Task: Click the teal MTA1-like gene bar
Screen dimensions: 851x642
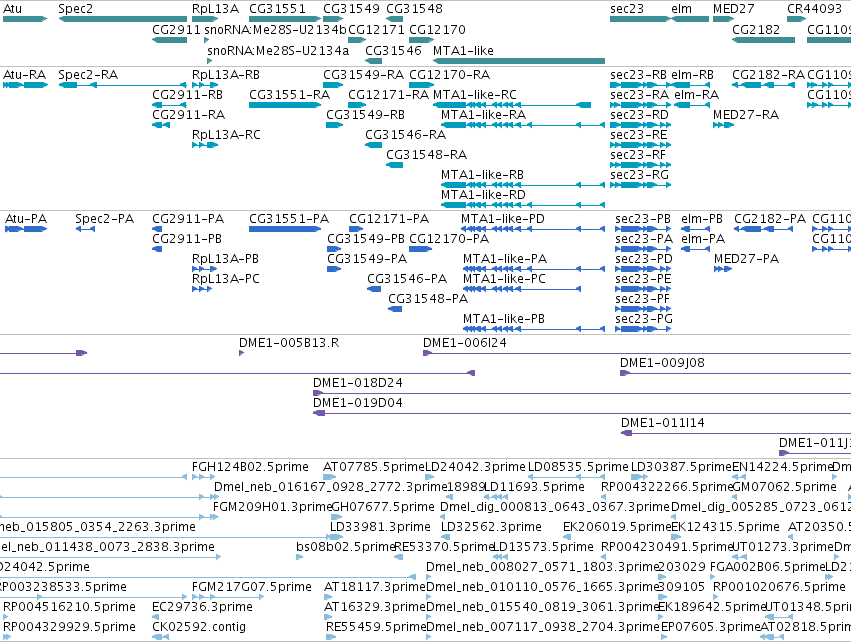Action: tap(519, 61)
